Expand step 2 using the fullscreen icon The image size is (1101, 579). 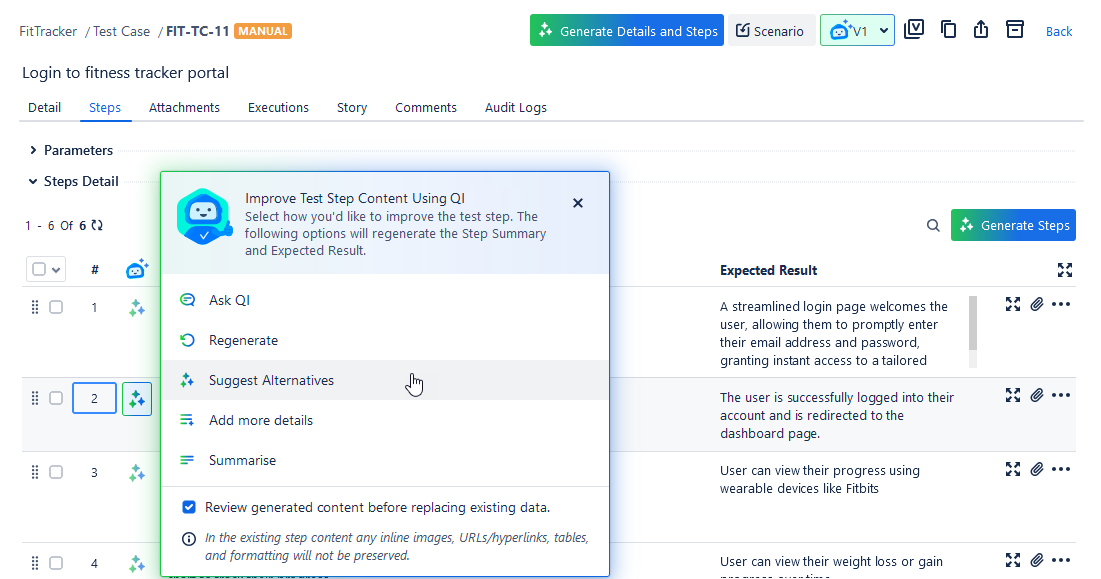tap(1013, 396)
